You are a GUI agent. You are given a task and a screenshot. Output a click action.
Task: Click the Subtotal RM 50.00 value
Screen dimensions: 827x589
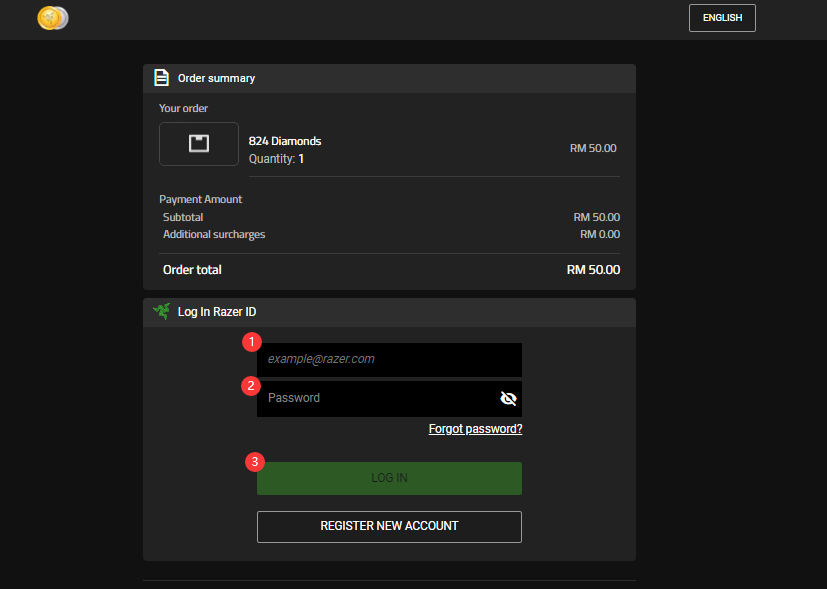tap(597, 217)
